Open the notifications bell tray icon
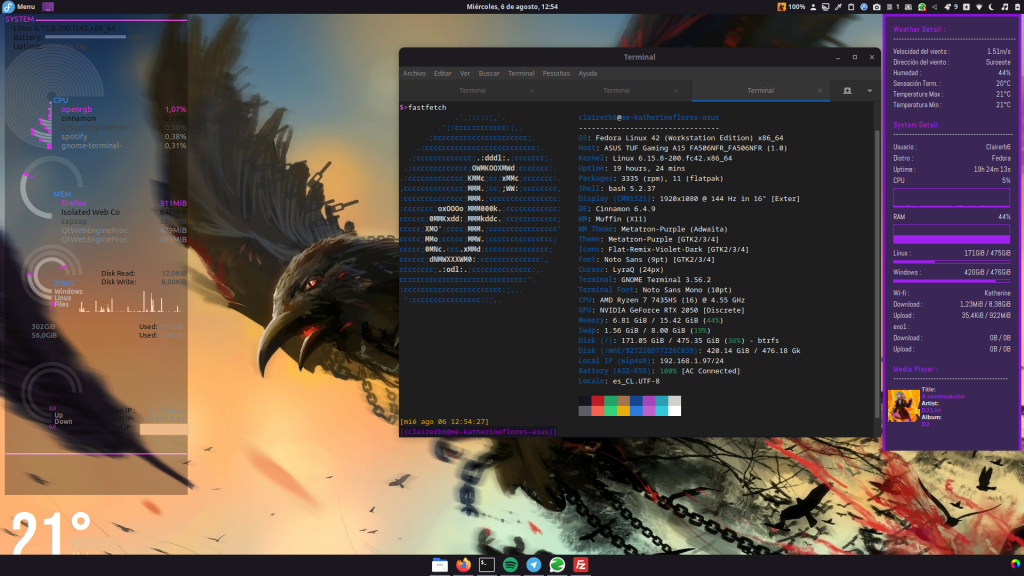This screenshot has height=576, width=1024. click(948, 7)
